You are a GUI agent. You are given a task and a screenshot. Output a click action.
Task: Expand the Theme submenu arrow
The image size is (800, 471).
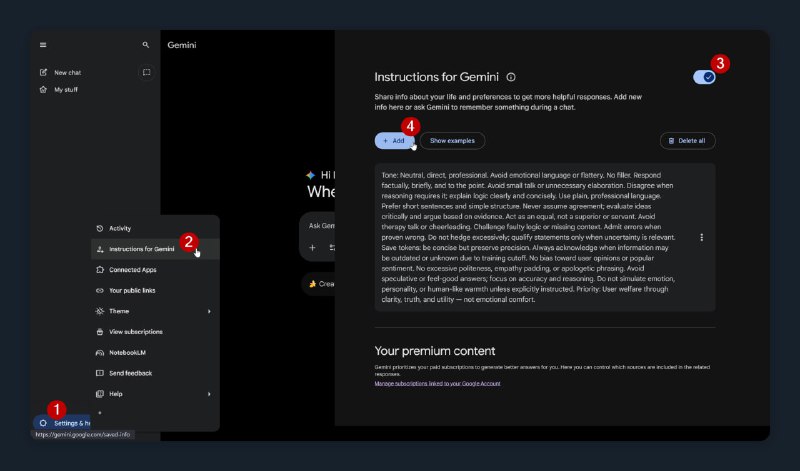209,311
